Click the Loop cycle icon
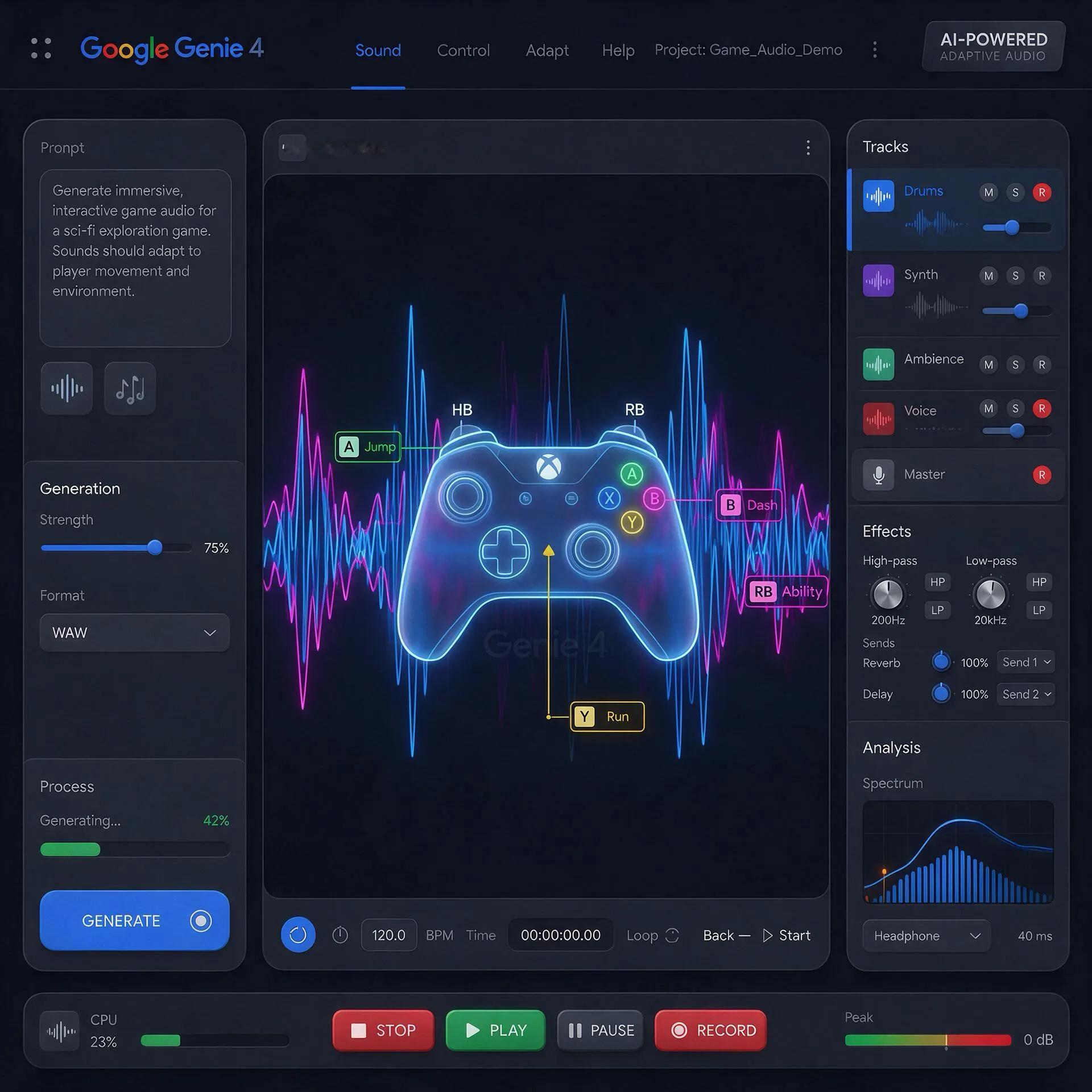 tap(672, 935)
